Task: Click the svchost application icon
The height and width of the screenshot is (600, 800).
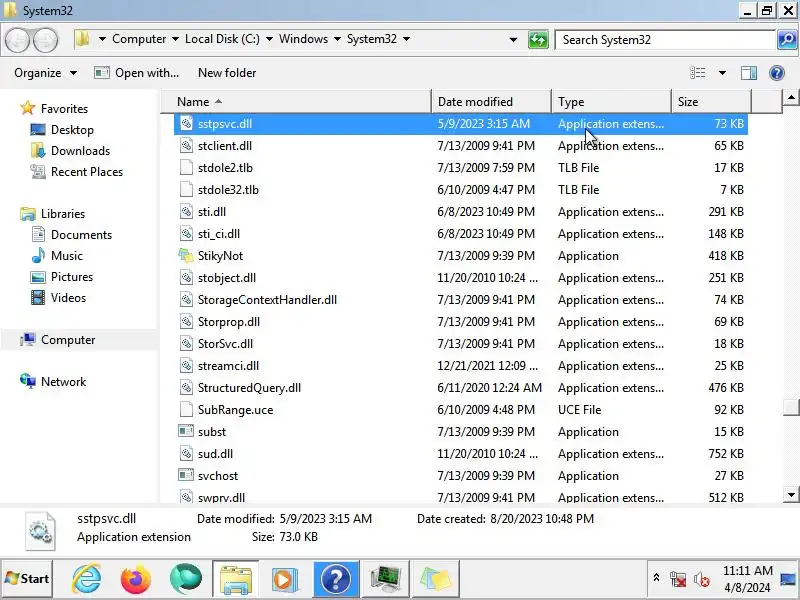Action: [x=186, y=476]
